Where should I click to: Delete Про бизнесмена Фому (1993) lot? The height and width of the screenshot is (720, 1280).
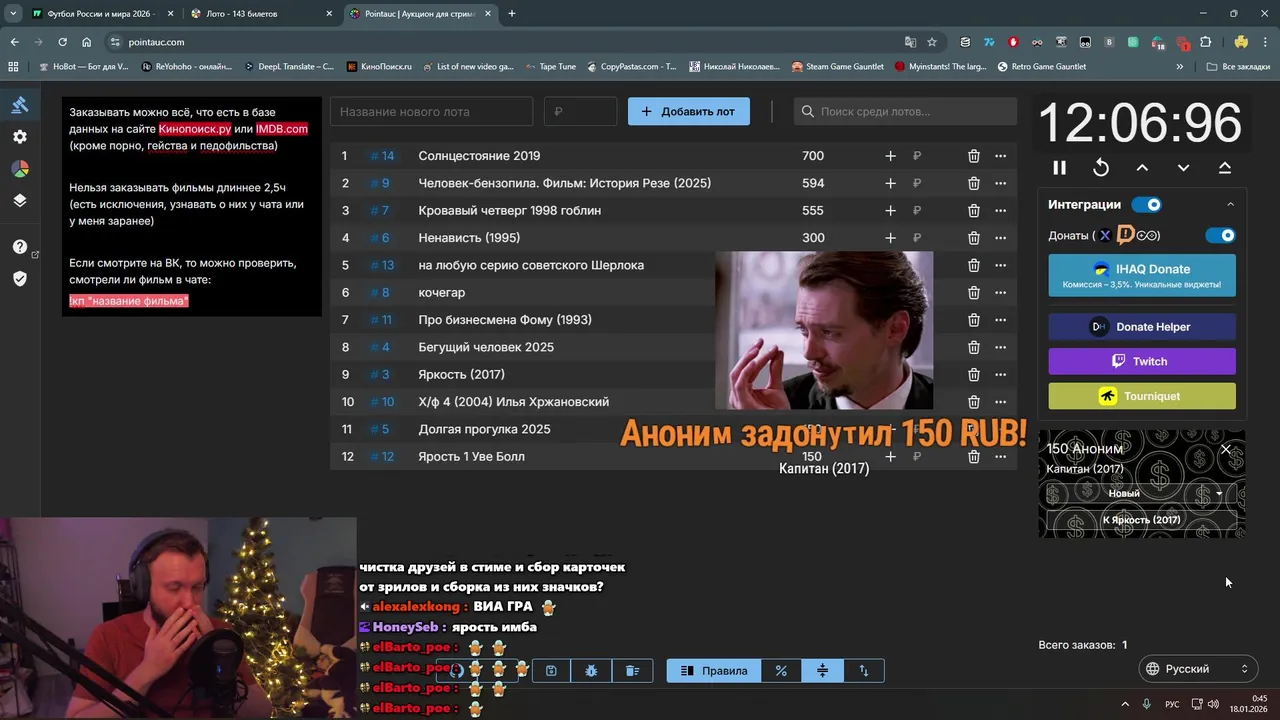click(x=973, y=320)
